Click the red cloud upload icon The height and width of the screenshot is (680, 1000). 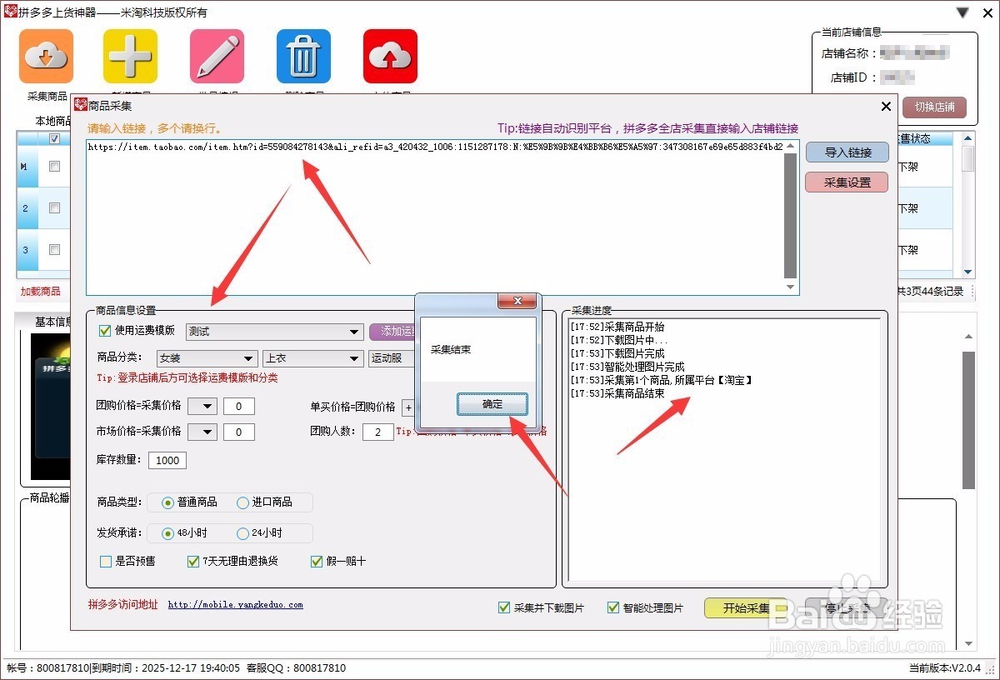coord(390,56)
